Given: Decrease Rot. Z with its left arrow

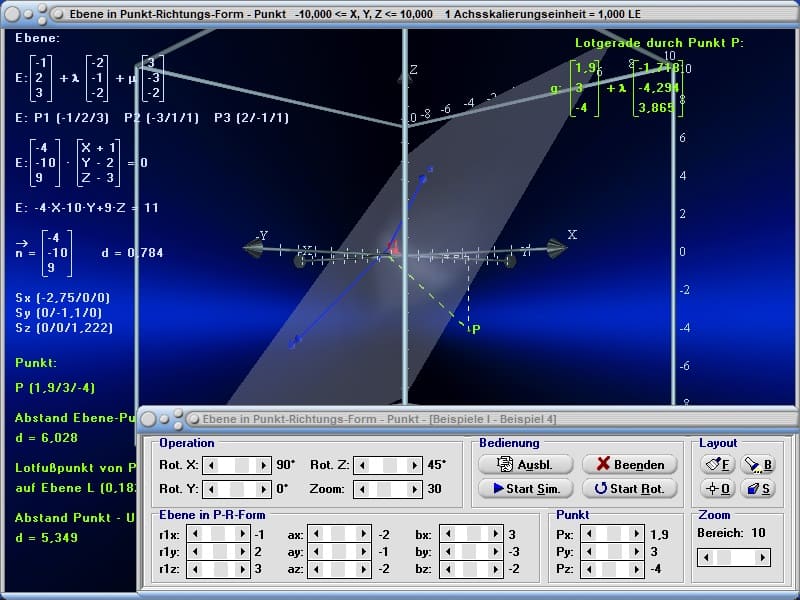Looking at the screenshot, I should point(362,465).
